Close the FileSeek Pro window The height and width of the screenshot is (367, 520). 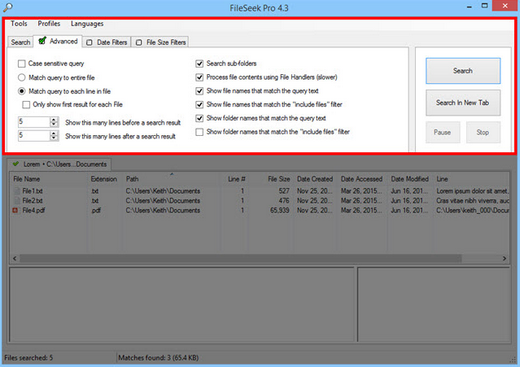505,6
